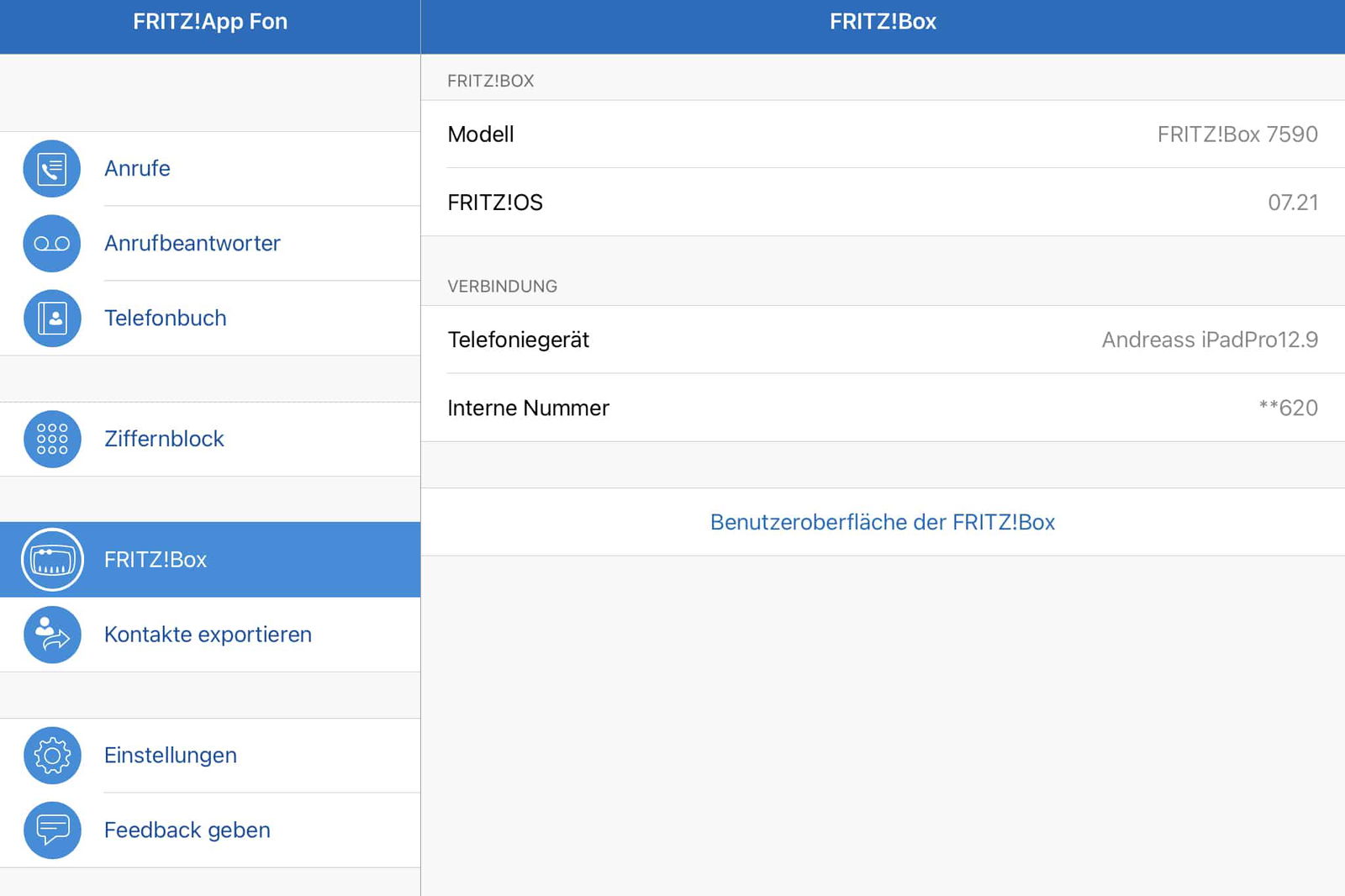
Task: Click the Ziffernblock keypad icon
Action: point(52,439)
